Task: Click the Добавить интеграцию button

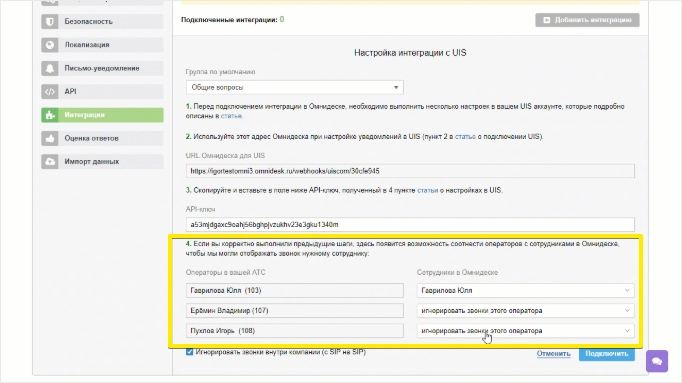Action: pyautogui.click(x=587, y=20)
